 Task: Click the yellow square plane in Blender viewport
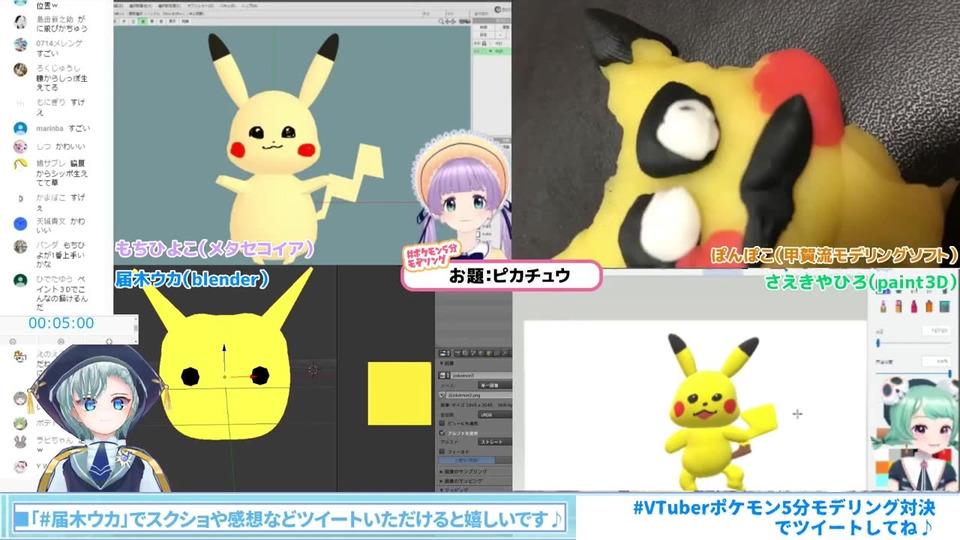coord(399,393)
